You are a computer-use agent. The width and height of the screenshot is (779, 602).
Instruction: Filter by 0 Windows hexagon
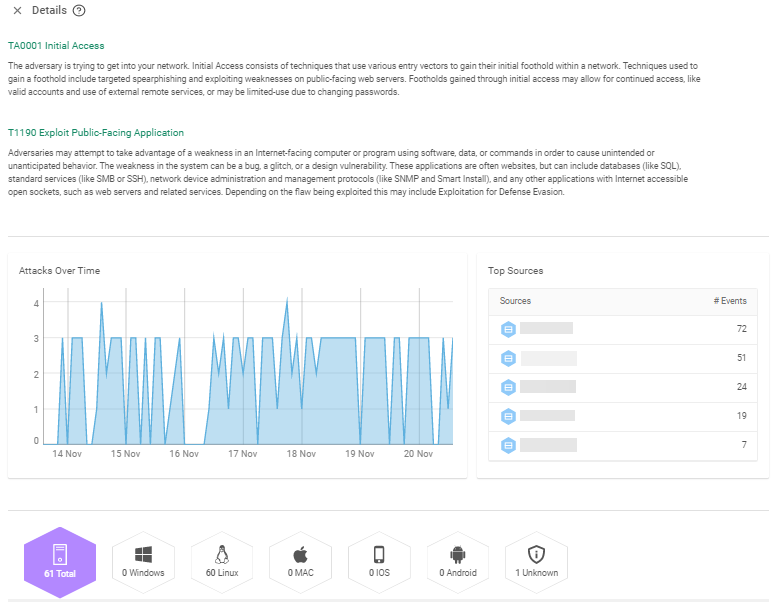tap(143, 561)
